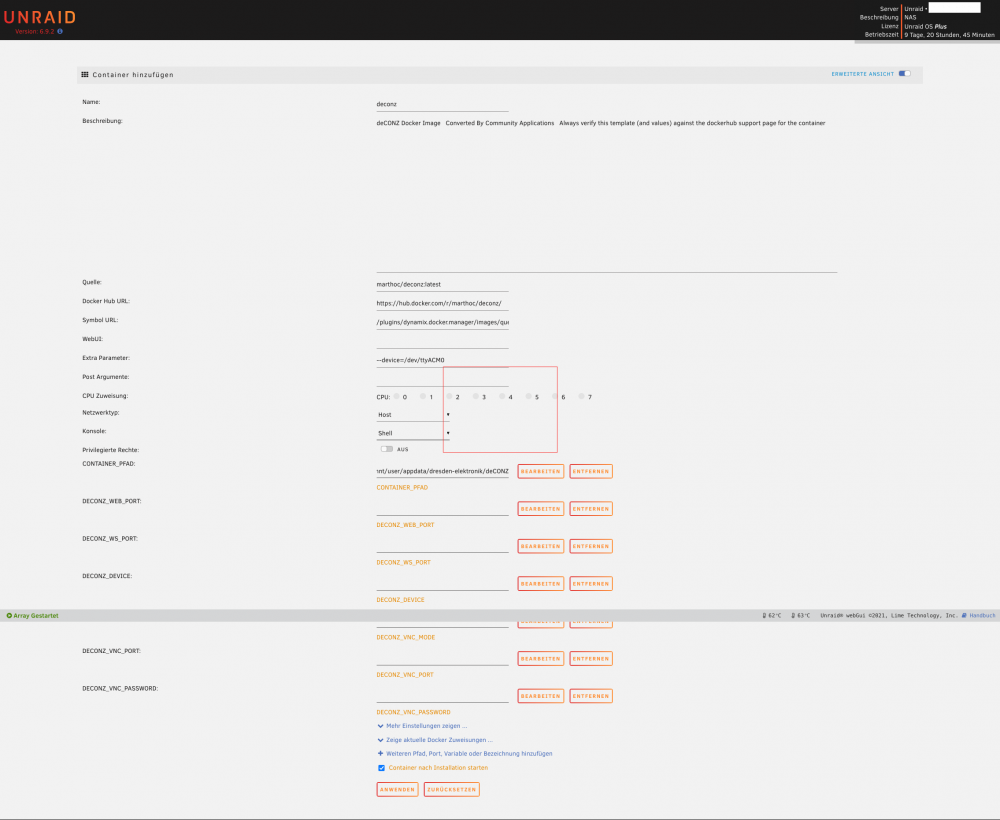
Task: Click the Anwenden button
Action: [x=397, y=789]
